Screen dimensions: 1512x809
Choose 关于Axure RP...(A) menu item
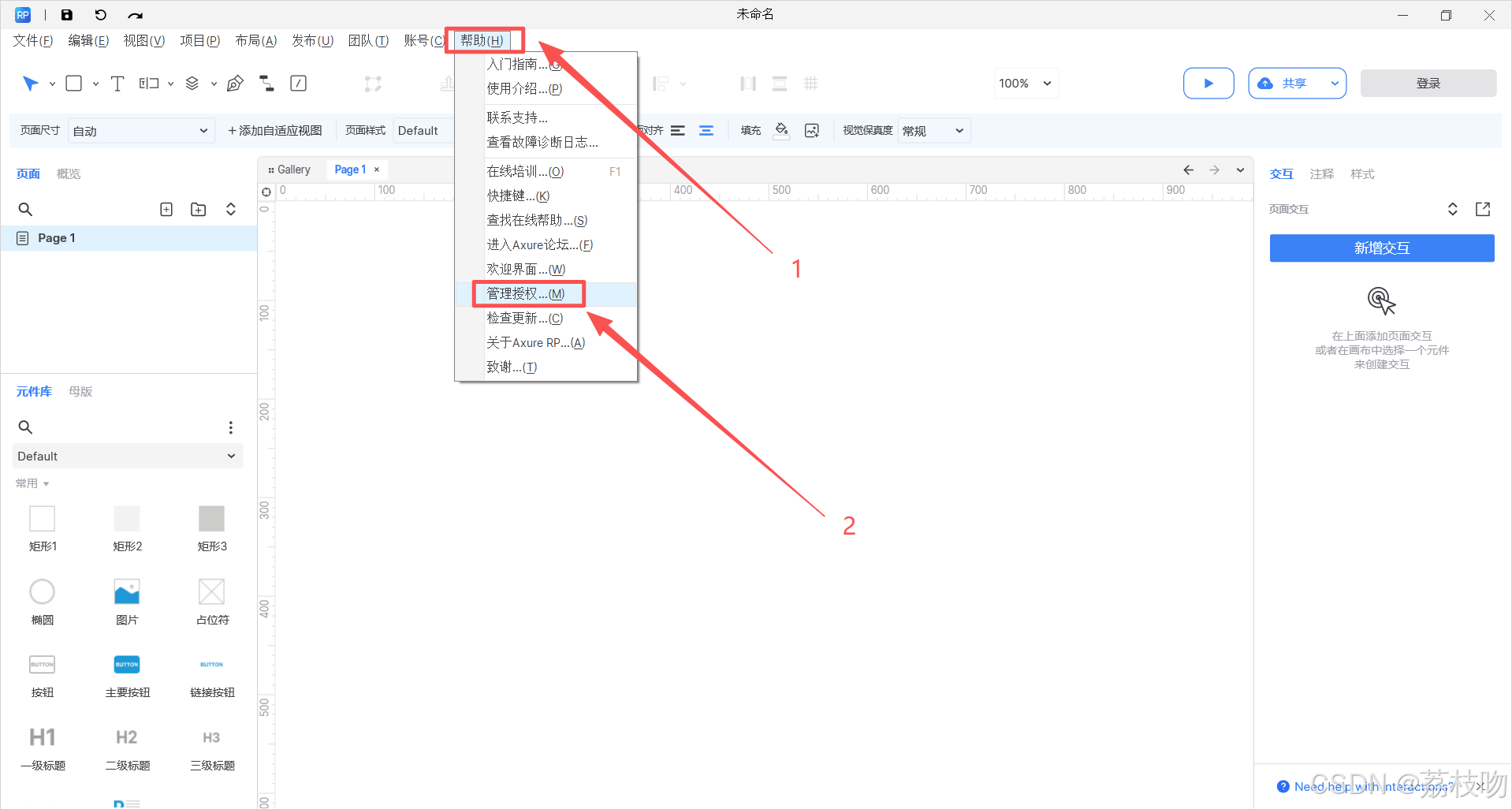point(546,343)
